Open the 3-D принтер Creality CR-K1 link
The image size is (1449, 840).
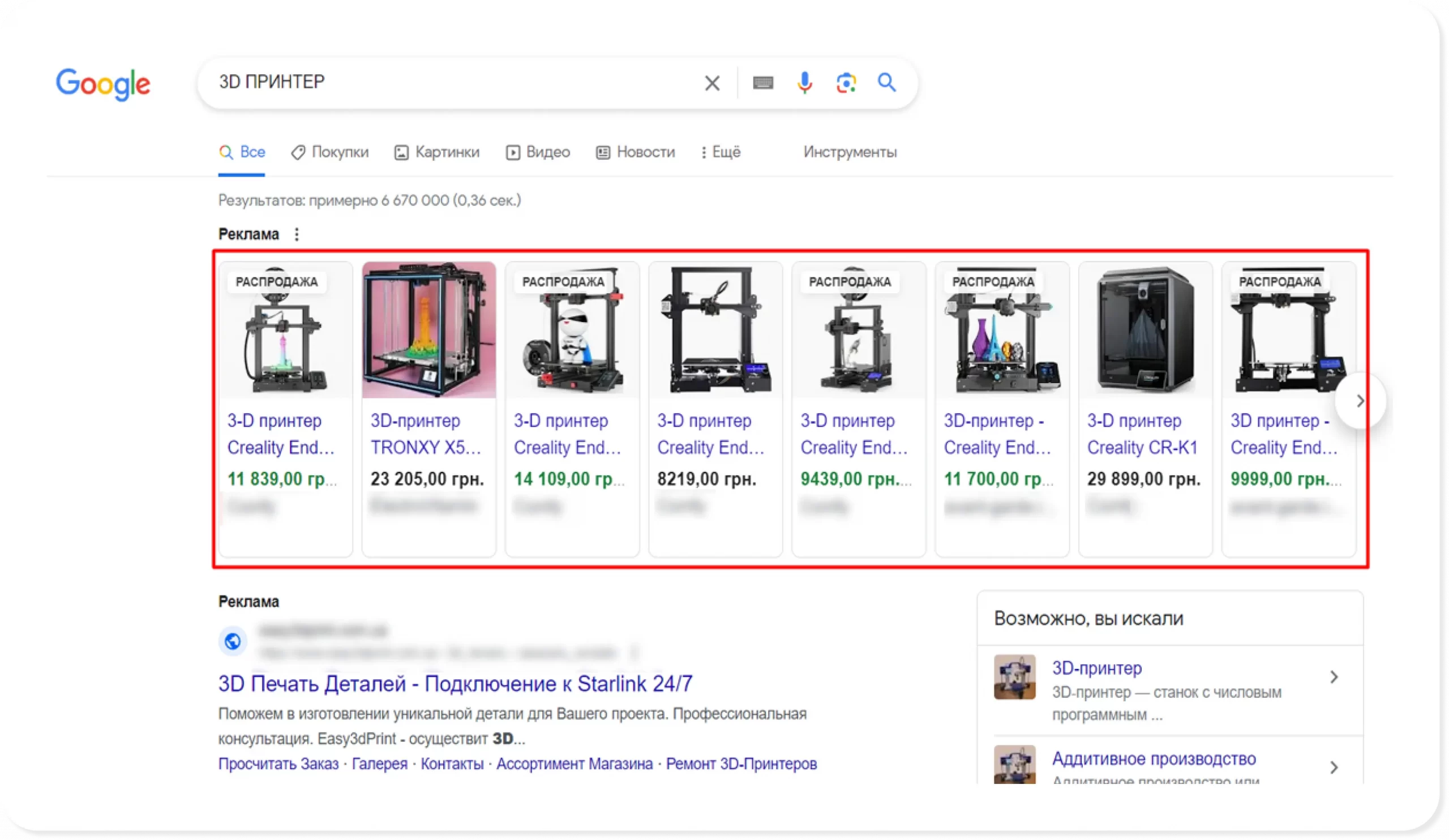[1143, 434]
